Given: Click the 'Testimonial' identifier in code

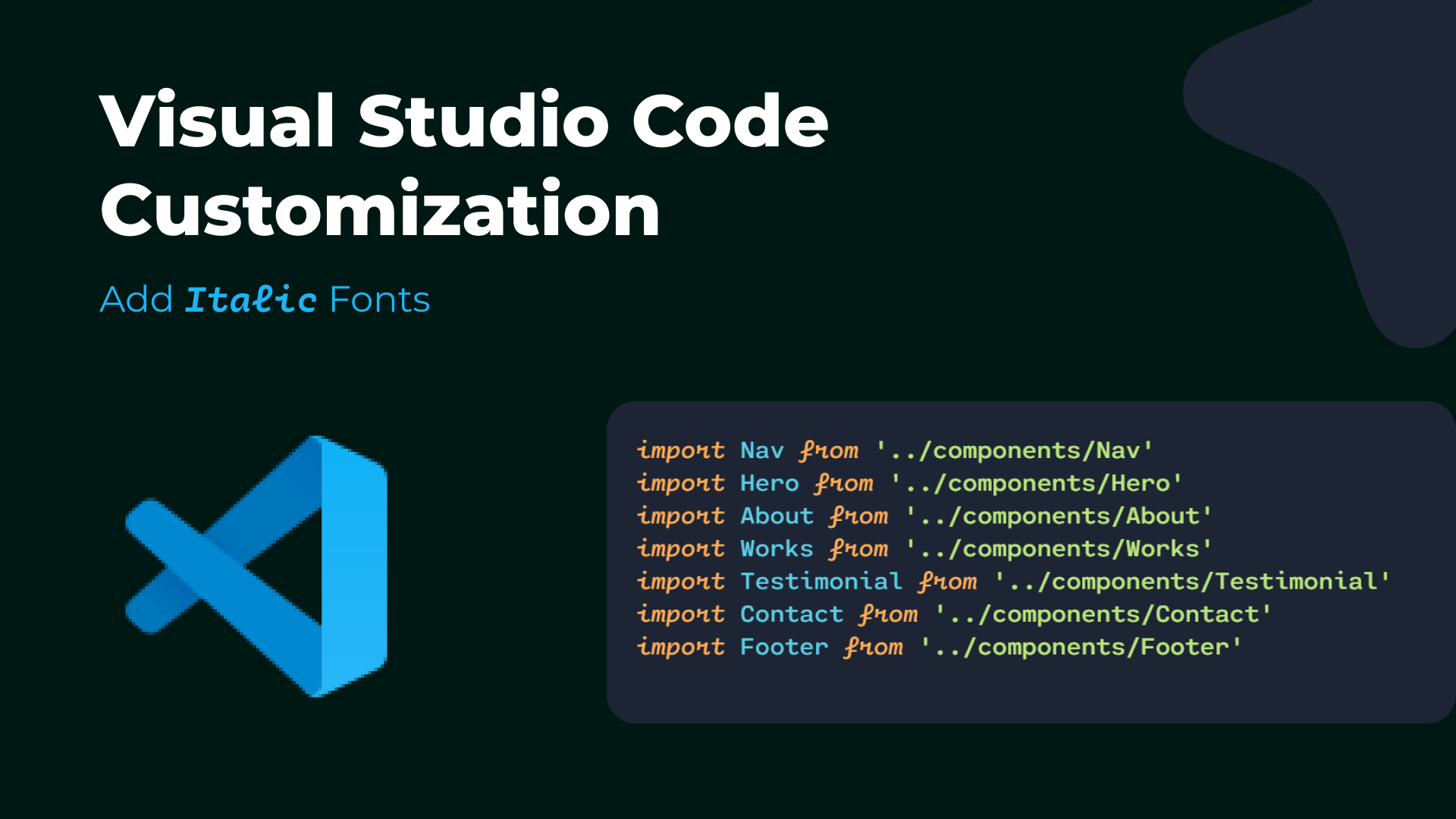Looking at the screenshot, I should coord(821,581).
